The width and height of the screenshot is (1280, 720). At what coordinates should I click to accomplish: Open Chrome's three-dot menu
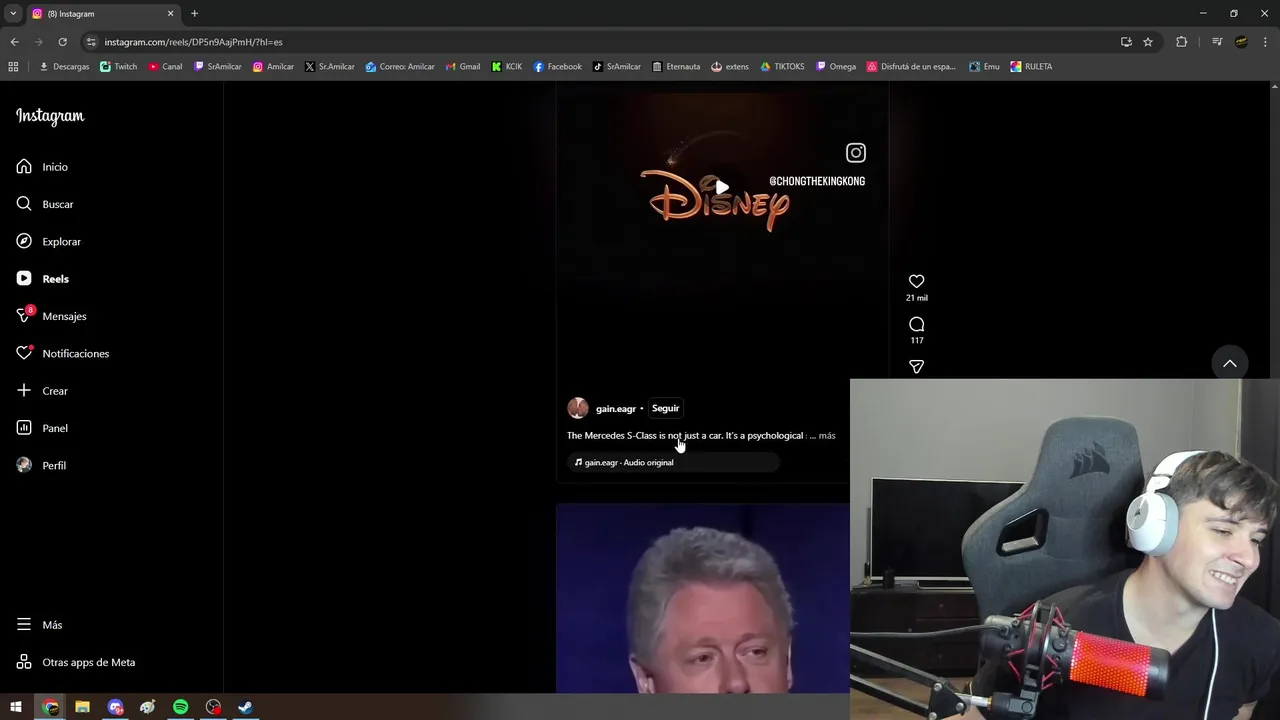click(1266, 42)
